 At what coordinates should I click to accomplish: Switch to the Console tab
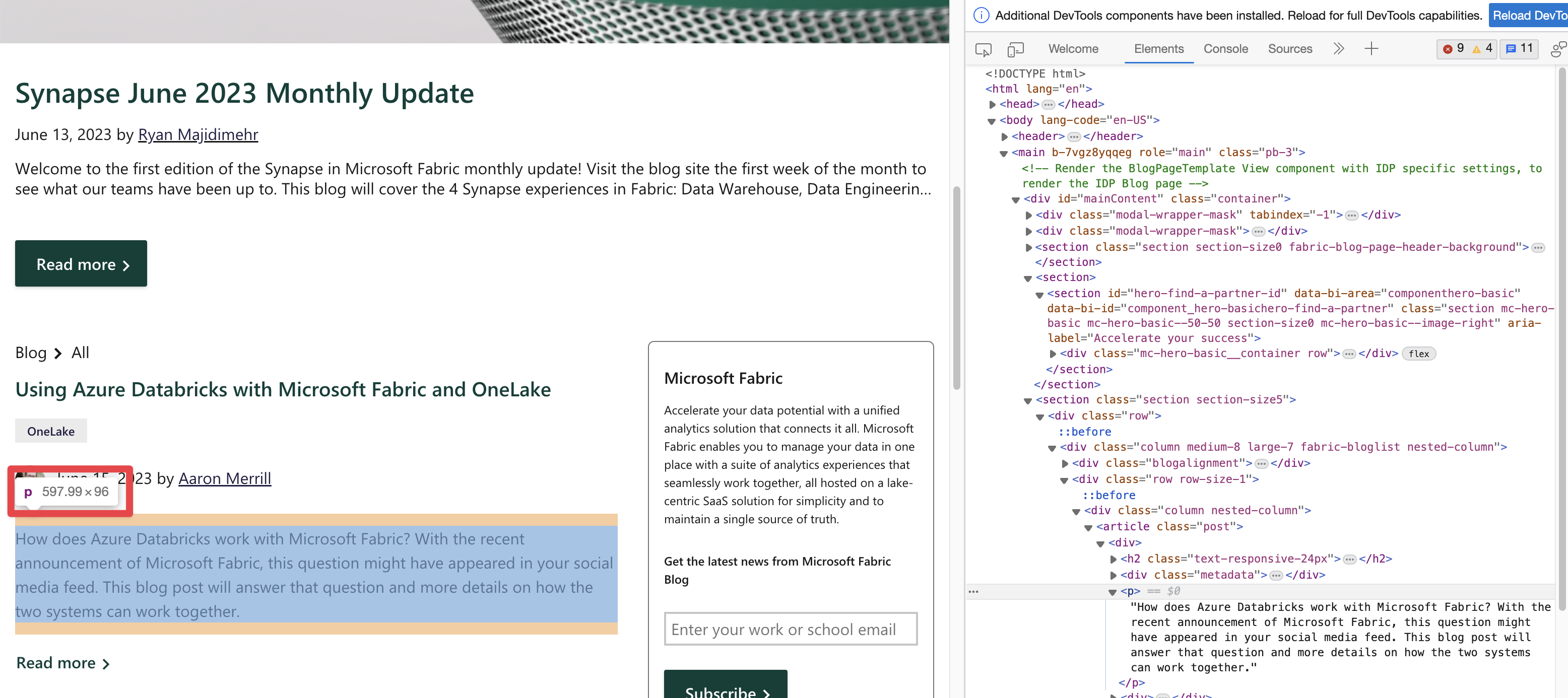click(x=1225, y=49)
